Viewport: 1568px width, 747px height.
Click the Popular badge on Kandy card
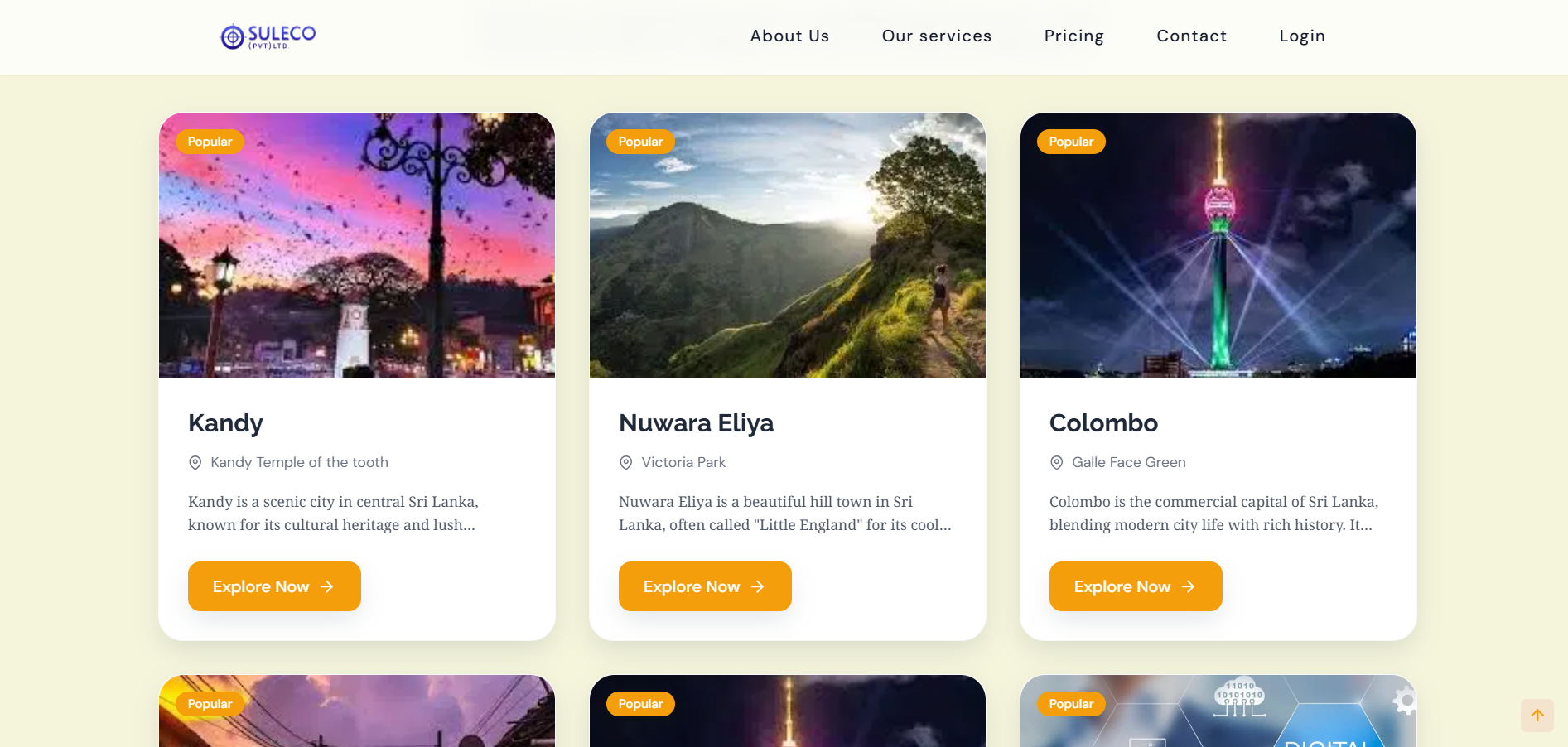(x=210, y=142)
